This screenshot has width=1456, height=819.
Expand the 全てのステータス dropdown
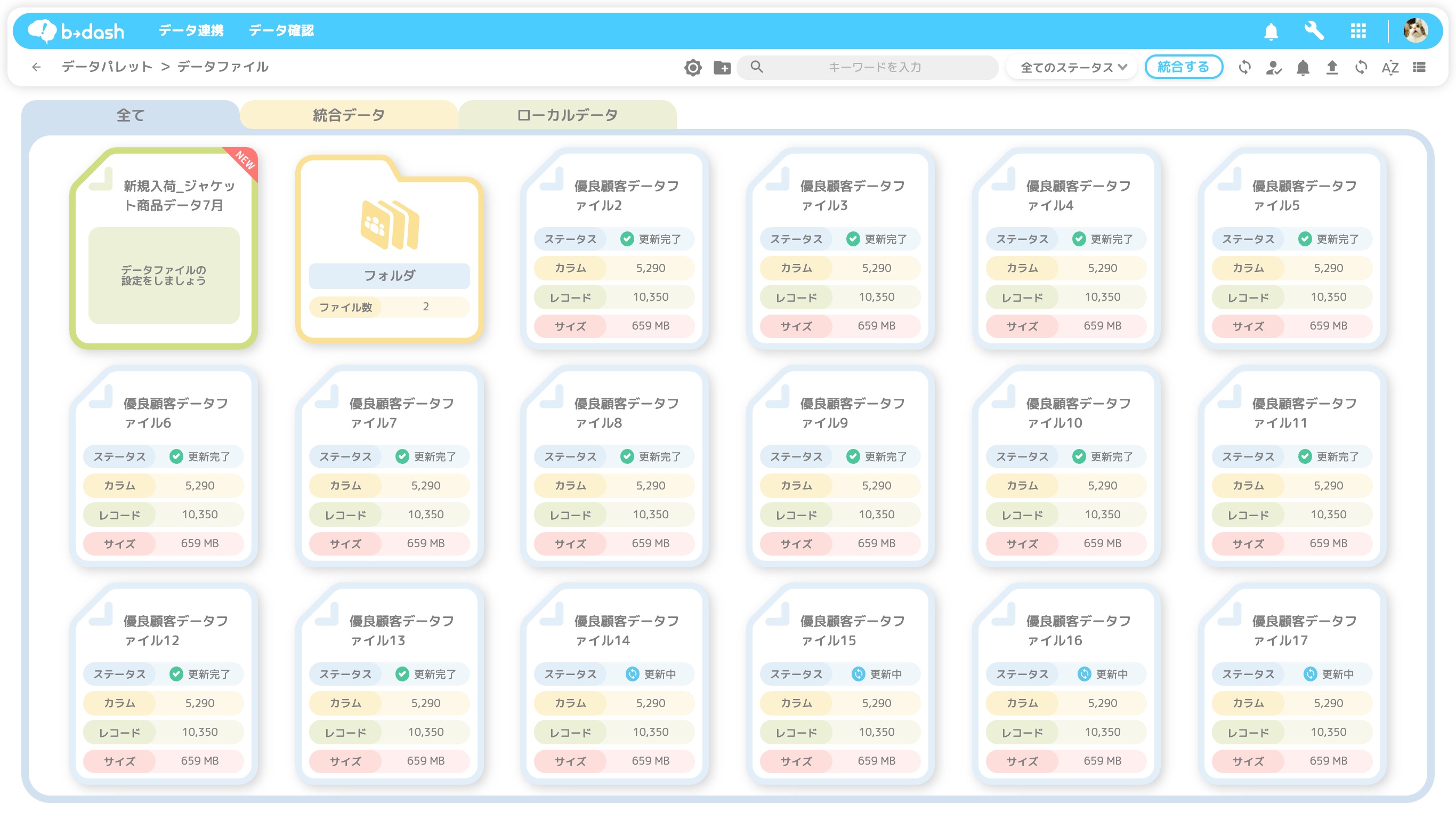click(x=1073, y=67)
